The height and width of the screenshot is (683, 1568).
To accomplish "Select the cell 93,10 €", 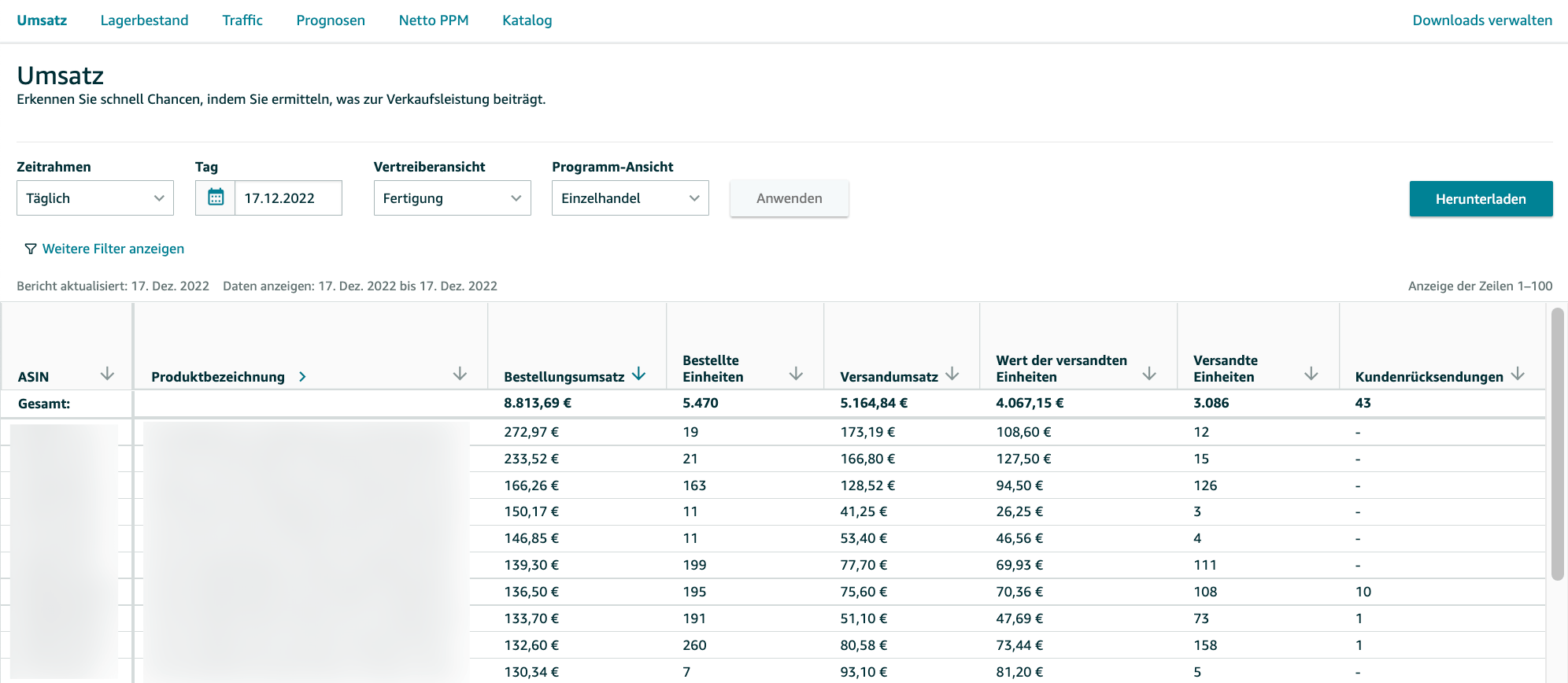I will [x=864, y=672].
